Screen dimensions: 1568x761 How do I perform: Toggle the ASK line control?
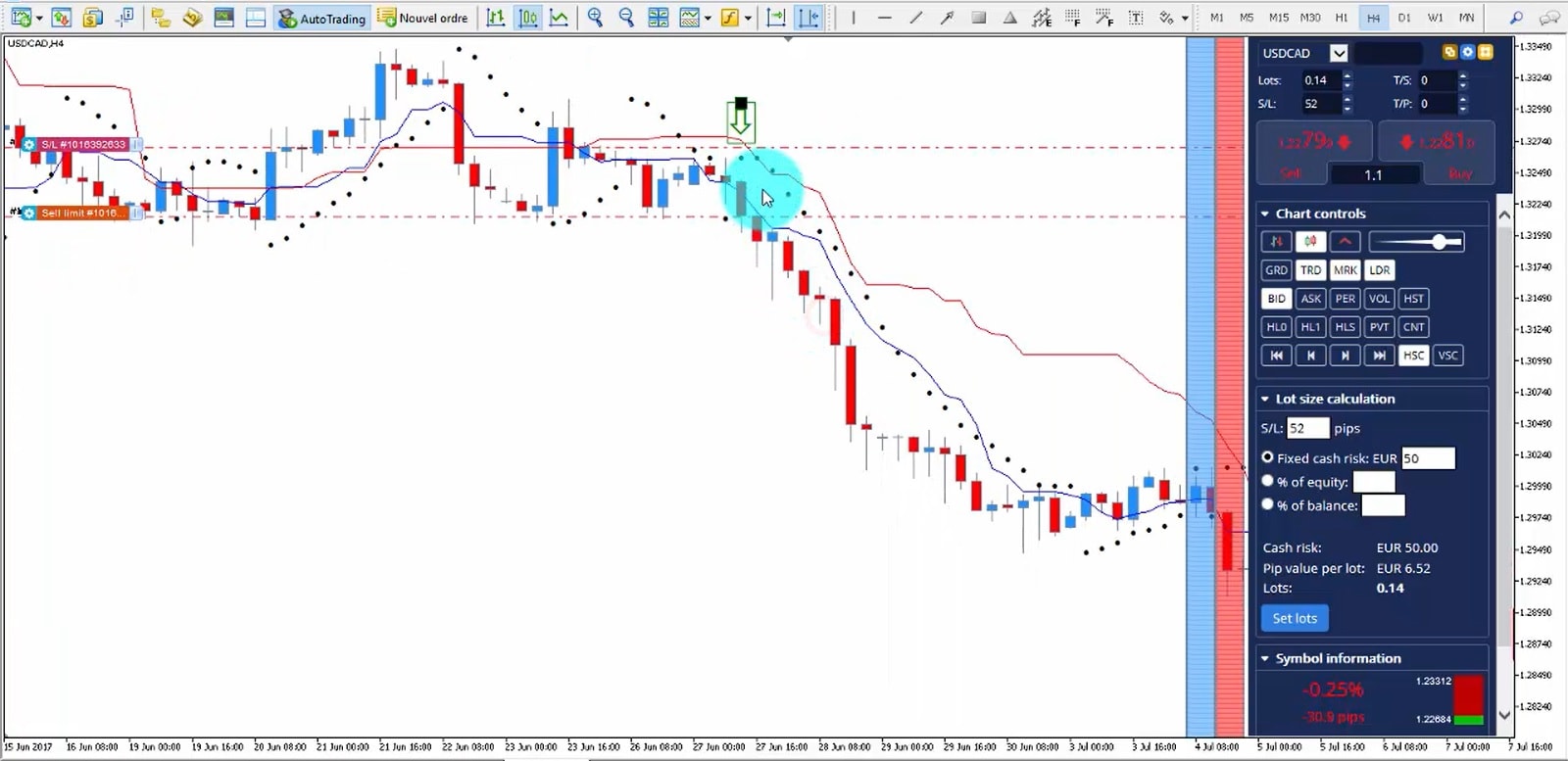click(1310, 299)
